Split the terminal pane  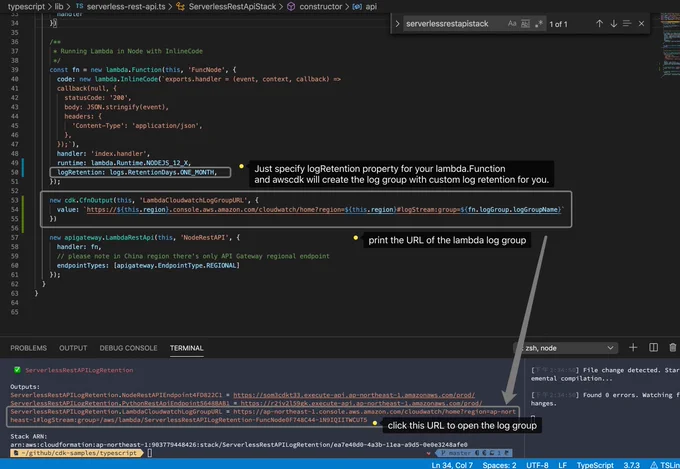pos(653,348)
